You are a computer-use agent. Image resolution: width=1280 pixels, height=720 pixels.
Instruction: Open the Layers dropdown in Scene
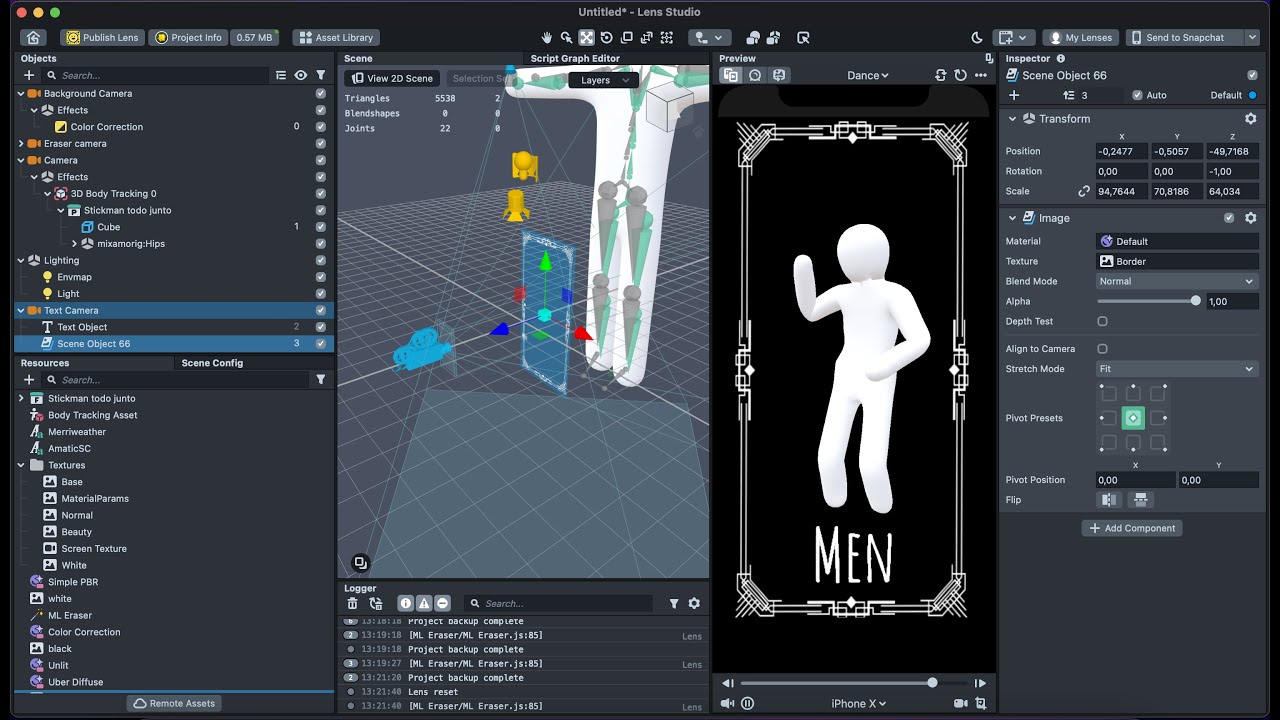point(604,80)
